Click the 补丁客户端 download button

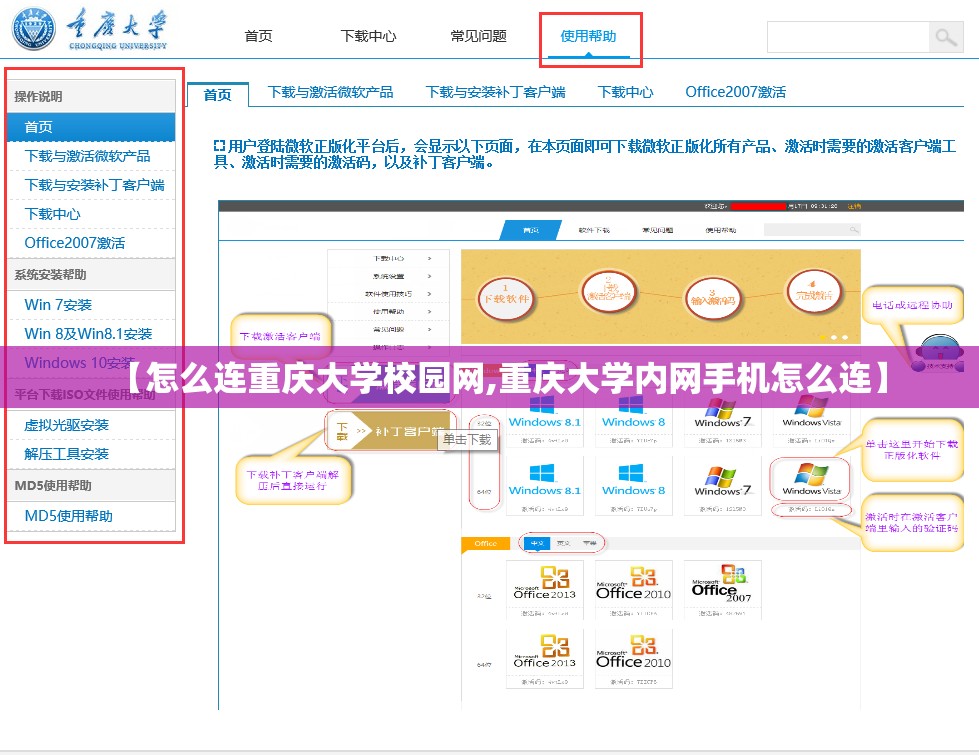390,430
